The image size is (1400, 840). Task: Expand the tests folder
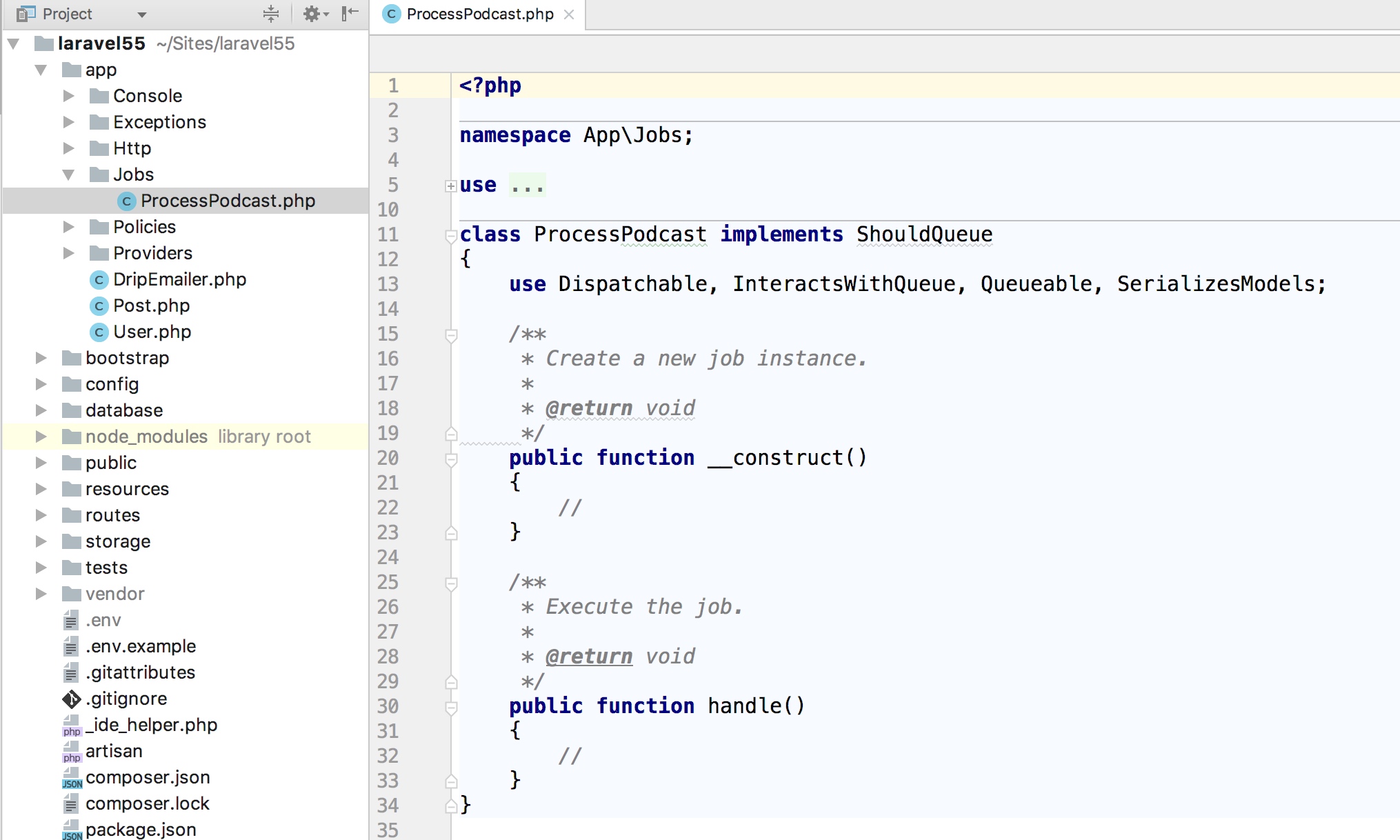(41, 568)
